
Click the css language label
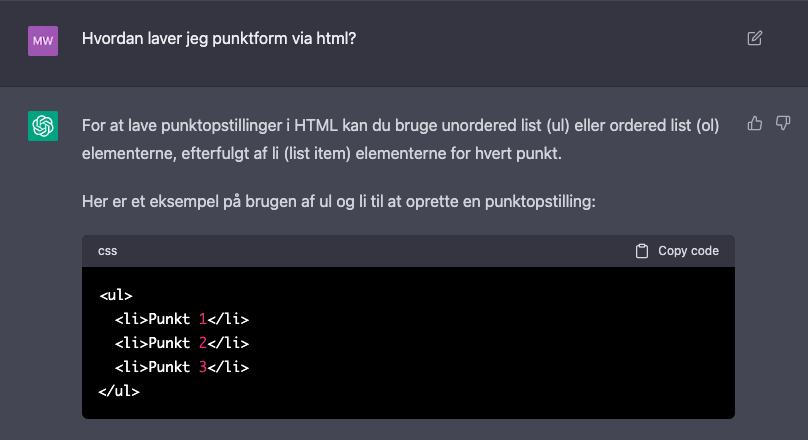(108, 251)
